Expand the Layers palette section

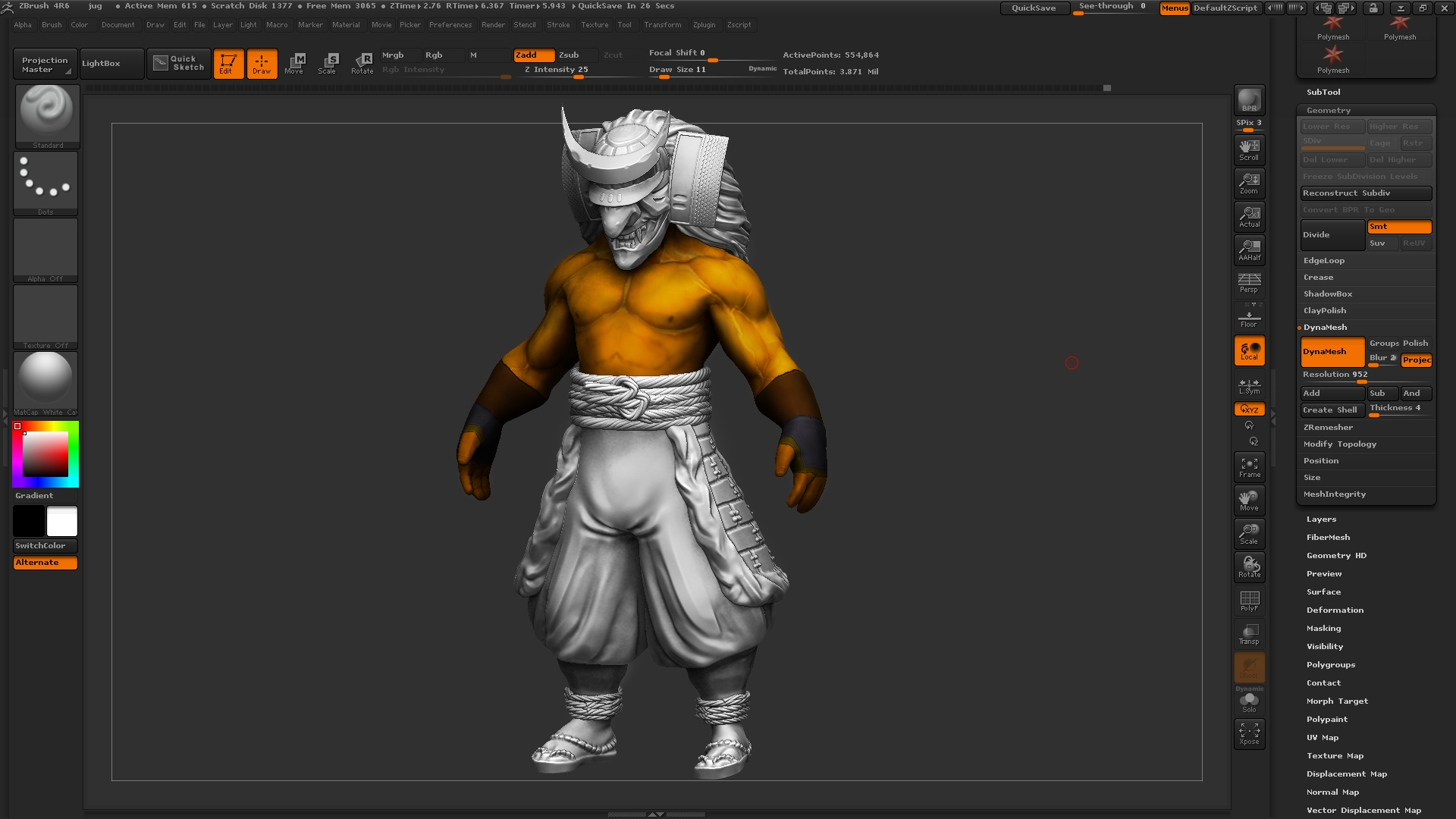click(1321, 519)
